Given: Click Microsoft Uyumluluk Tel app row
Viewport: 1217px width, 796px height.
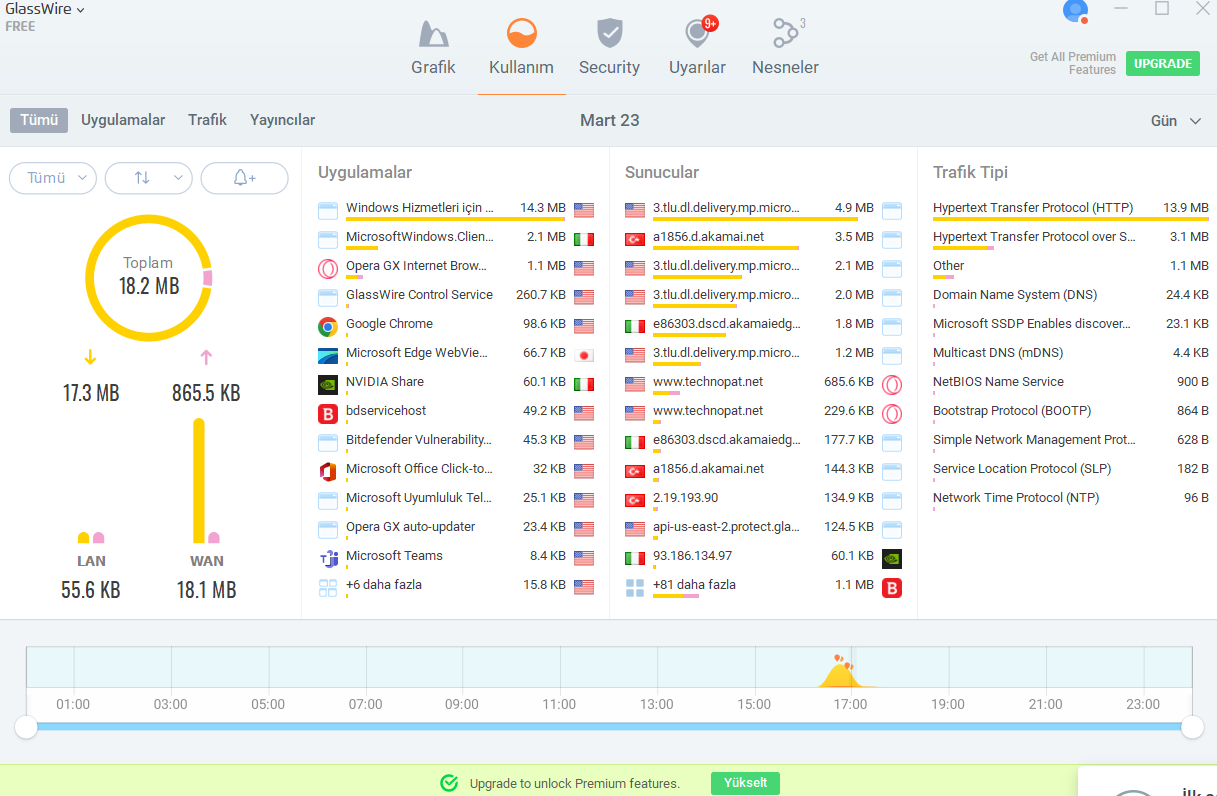Looking at the screenshot, I should [x=455, y=499].
